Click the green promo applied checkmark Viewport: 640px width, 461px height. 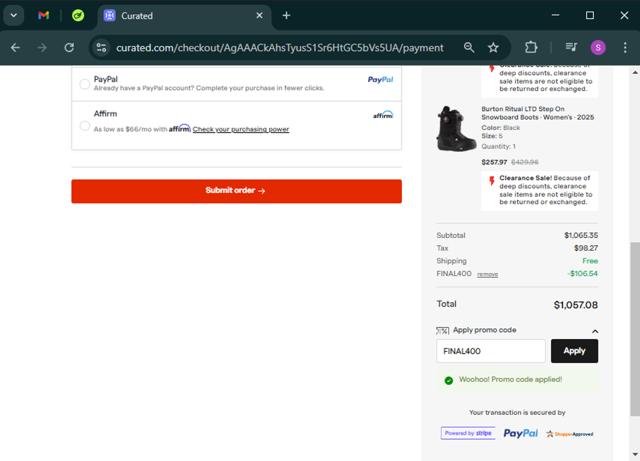pyautogui.click(x=449, y=380)
